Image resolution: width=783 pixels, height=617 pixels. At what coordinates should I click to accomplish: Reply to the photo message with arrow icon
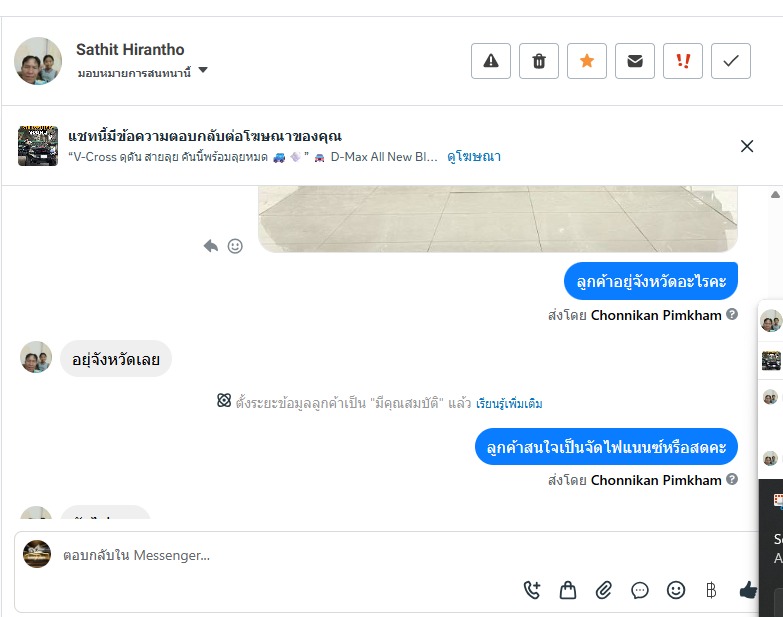click(211, 245)
